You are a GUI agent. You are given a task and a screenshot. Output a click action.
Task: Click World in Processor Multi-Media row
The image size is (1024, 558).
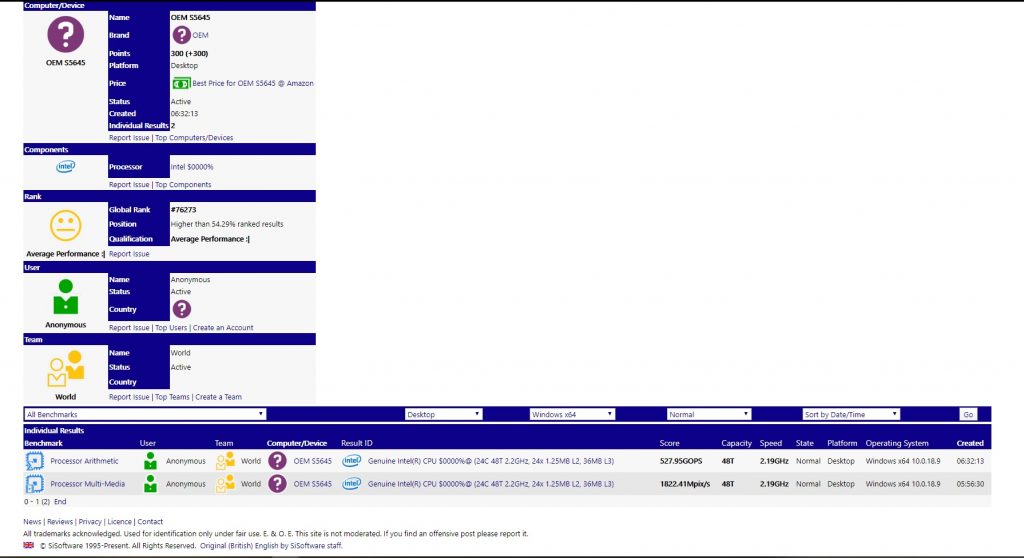[x=251, y=484]
